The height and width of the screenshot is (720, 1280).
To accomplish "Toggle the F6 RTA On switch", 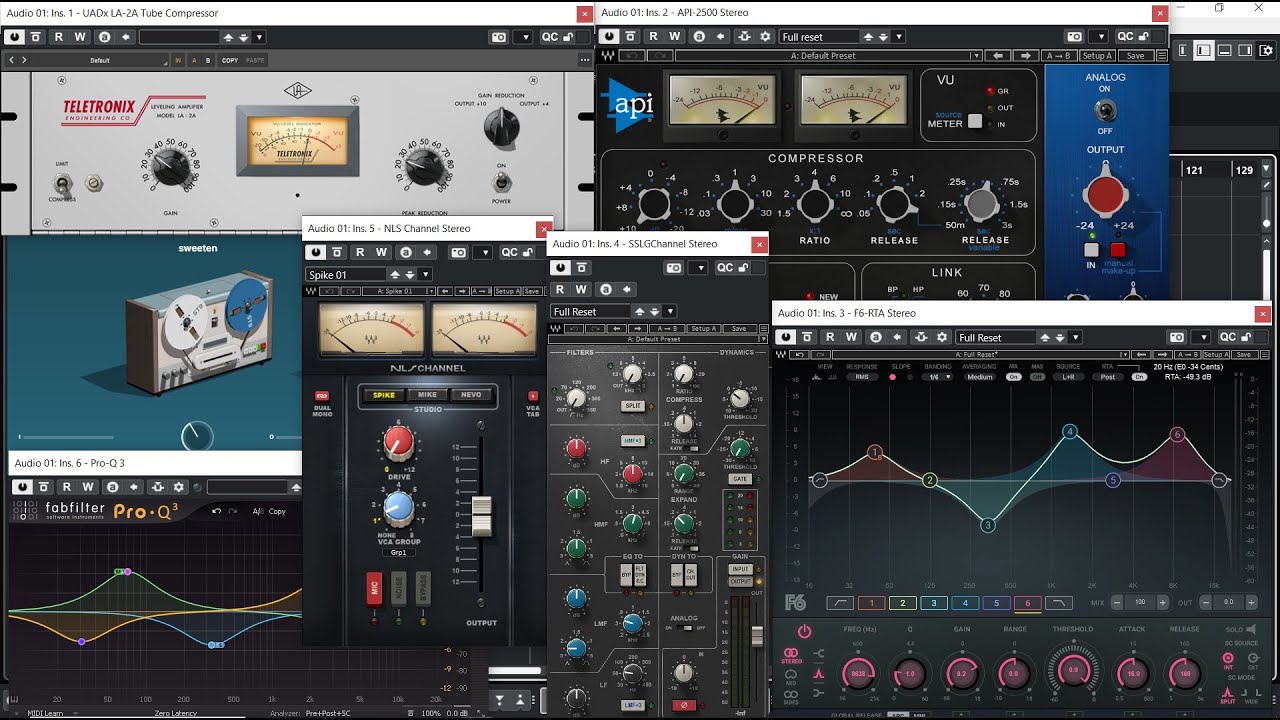I will click(1138, 377).
